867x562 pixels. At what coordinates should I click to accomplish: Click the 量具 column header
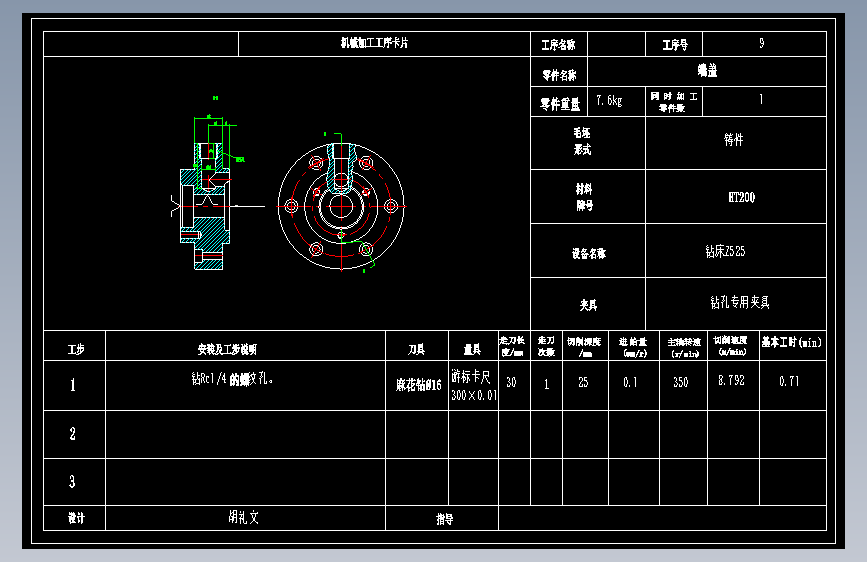tap(473, 346)
